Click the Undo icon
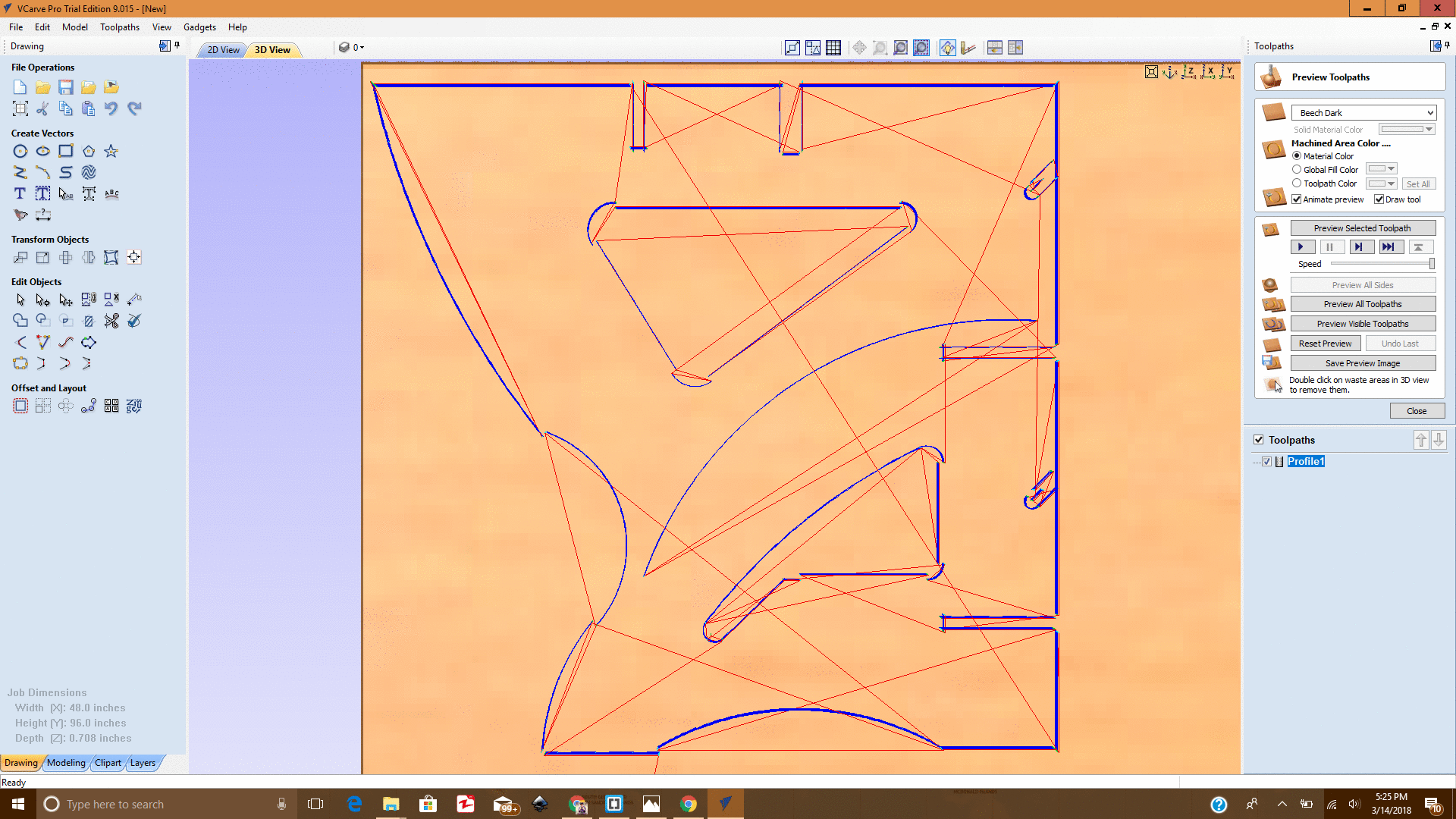 pos(111,108)
